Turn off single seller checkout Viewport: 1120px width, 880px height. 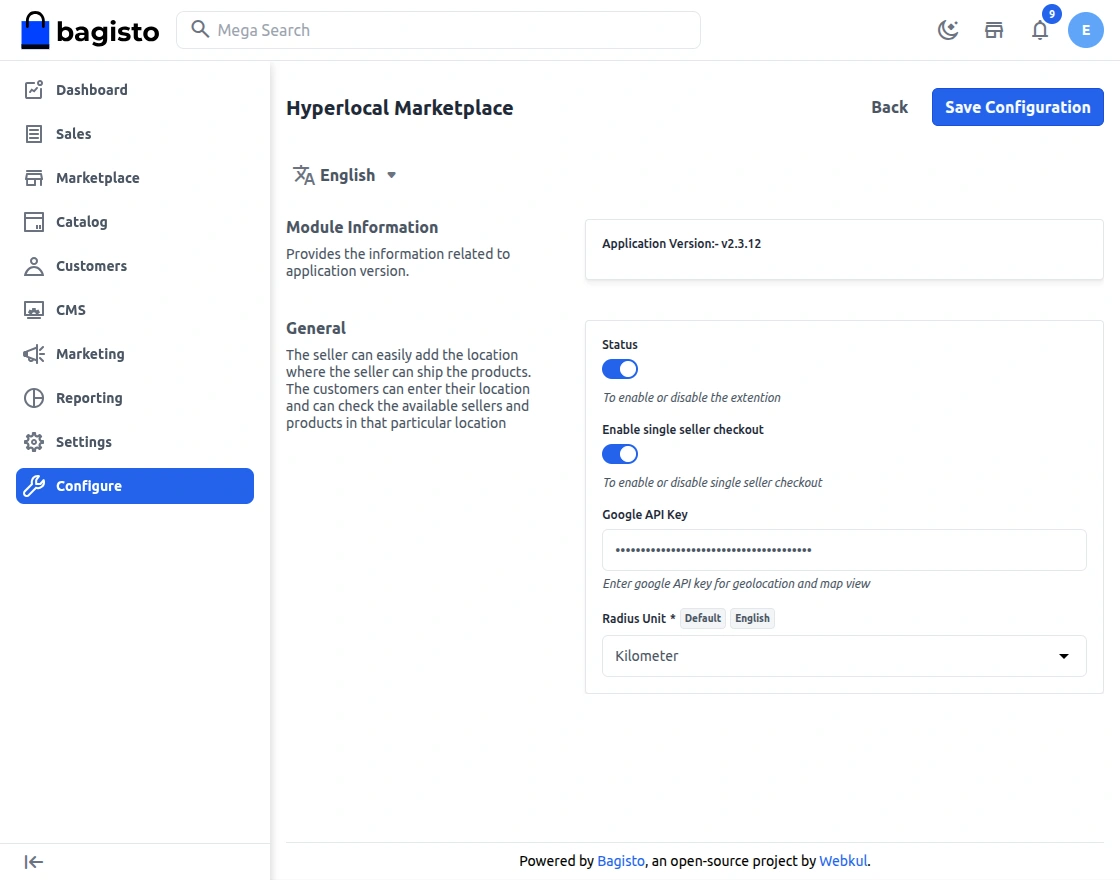point(619,454)
